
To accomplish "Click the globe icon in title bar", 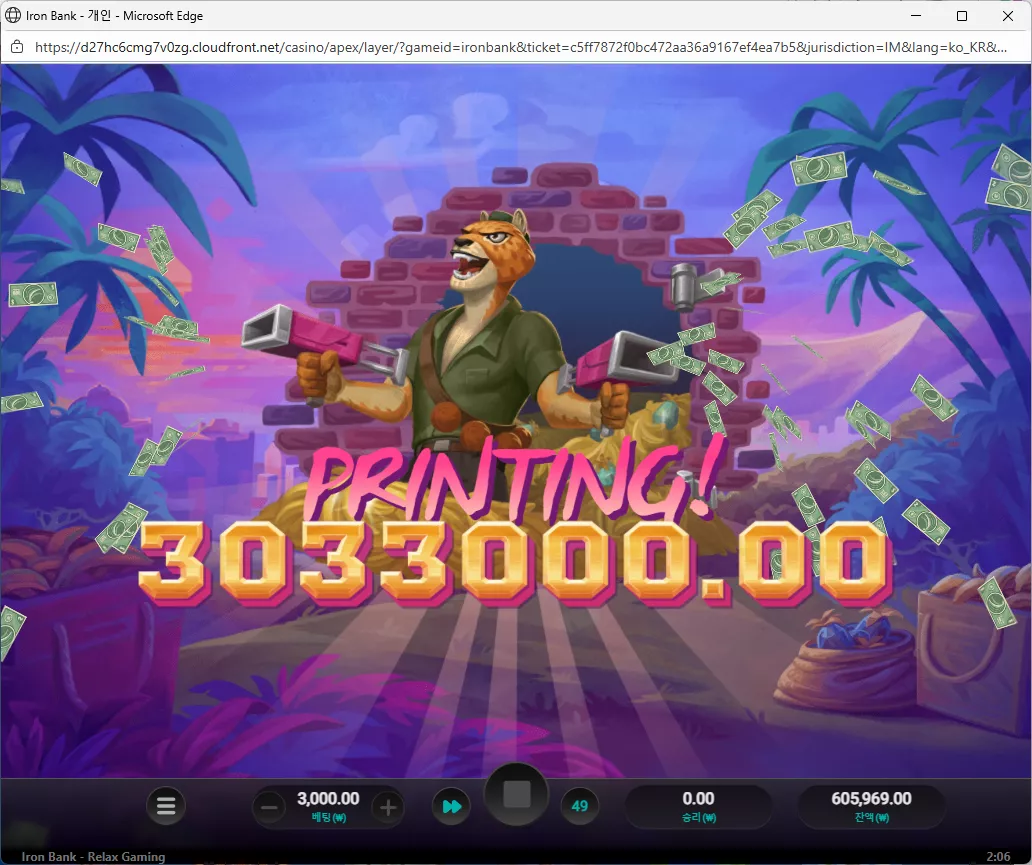I will (13, 15).
